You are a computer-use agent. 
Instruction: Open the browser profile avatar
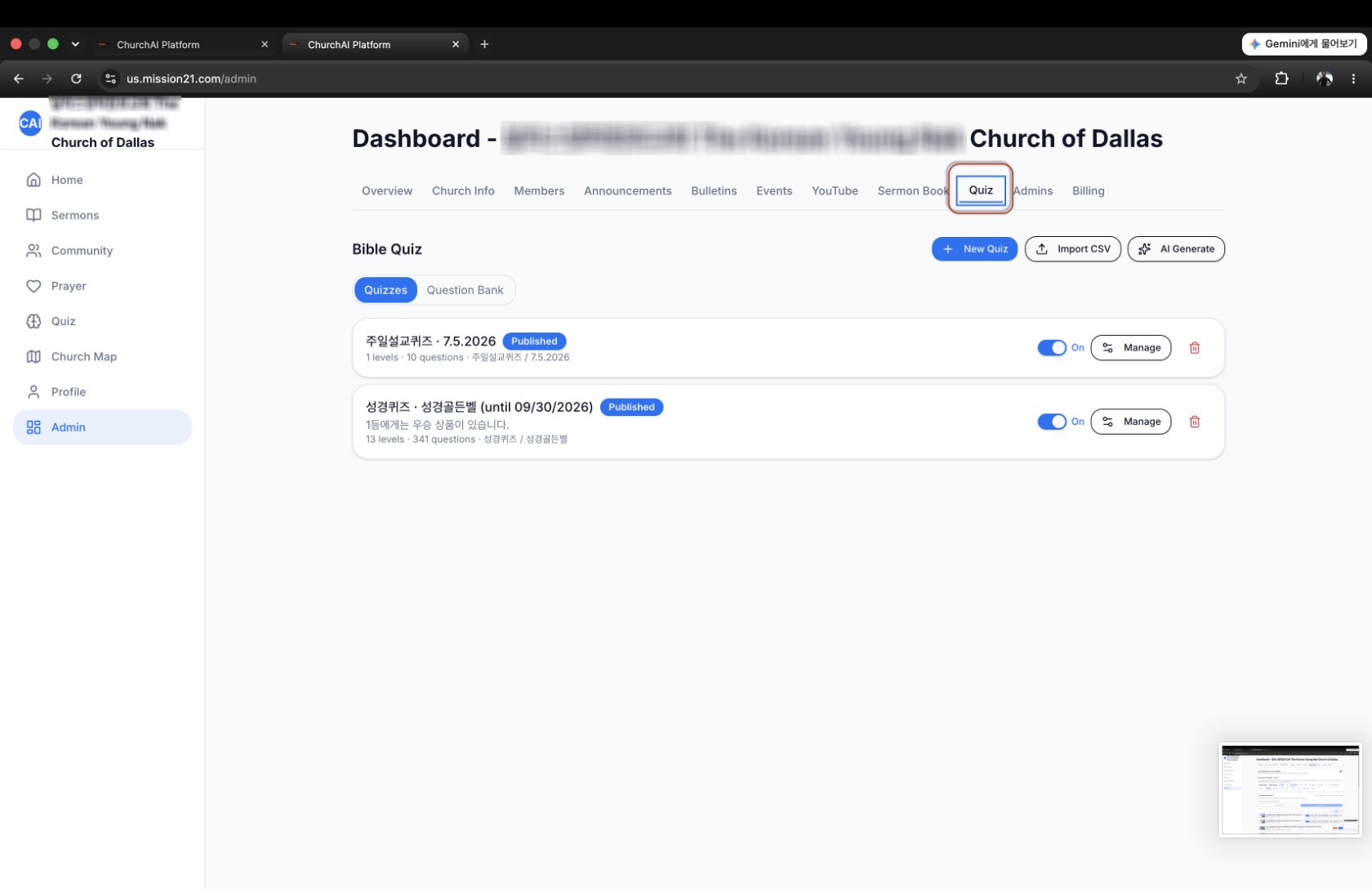[x=1325, y=78]
